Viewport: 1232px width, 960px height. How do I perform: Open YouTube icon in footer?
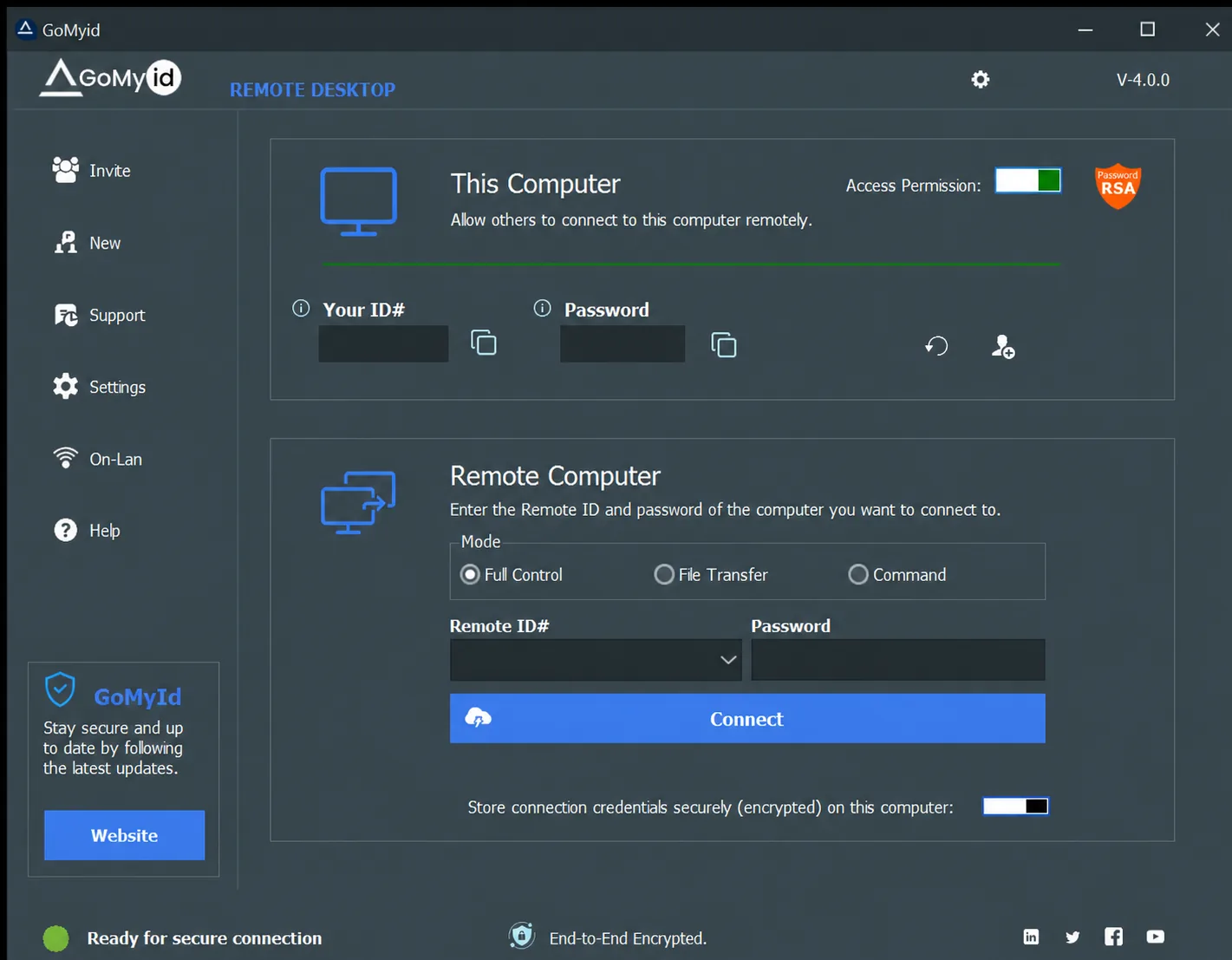click(1156, 937)
